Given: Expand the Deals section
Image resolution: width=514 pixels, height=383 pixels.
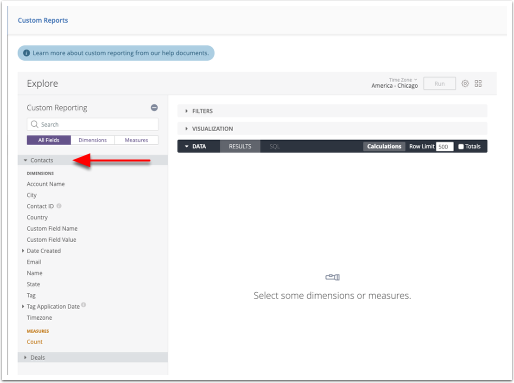Looking at the screenshot, I should click(x=93, y=357).
